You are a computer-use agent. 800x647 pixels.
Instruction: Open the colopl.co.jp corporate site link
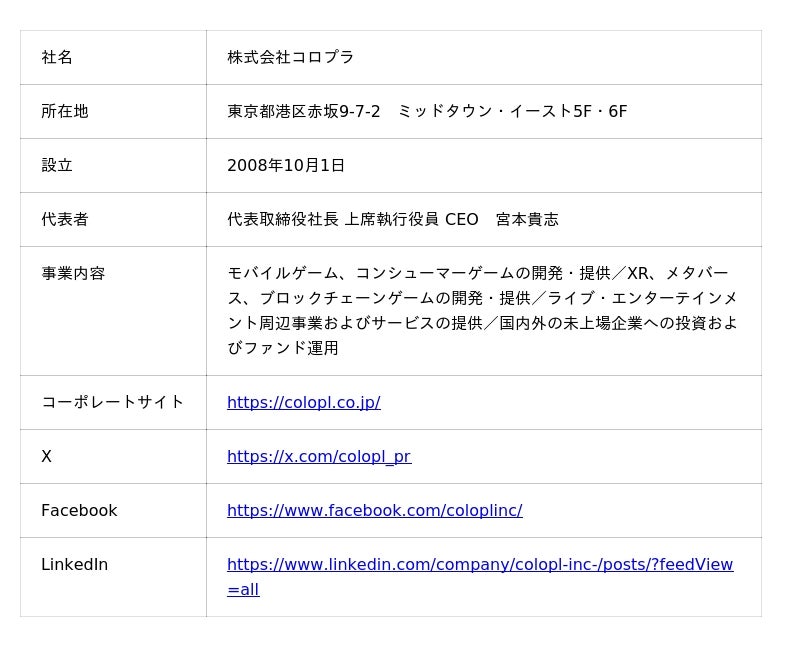[303, 402]
